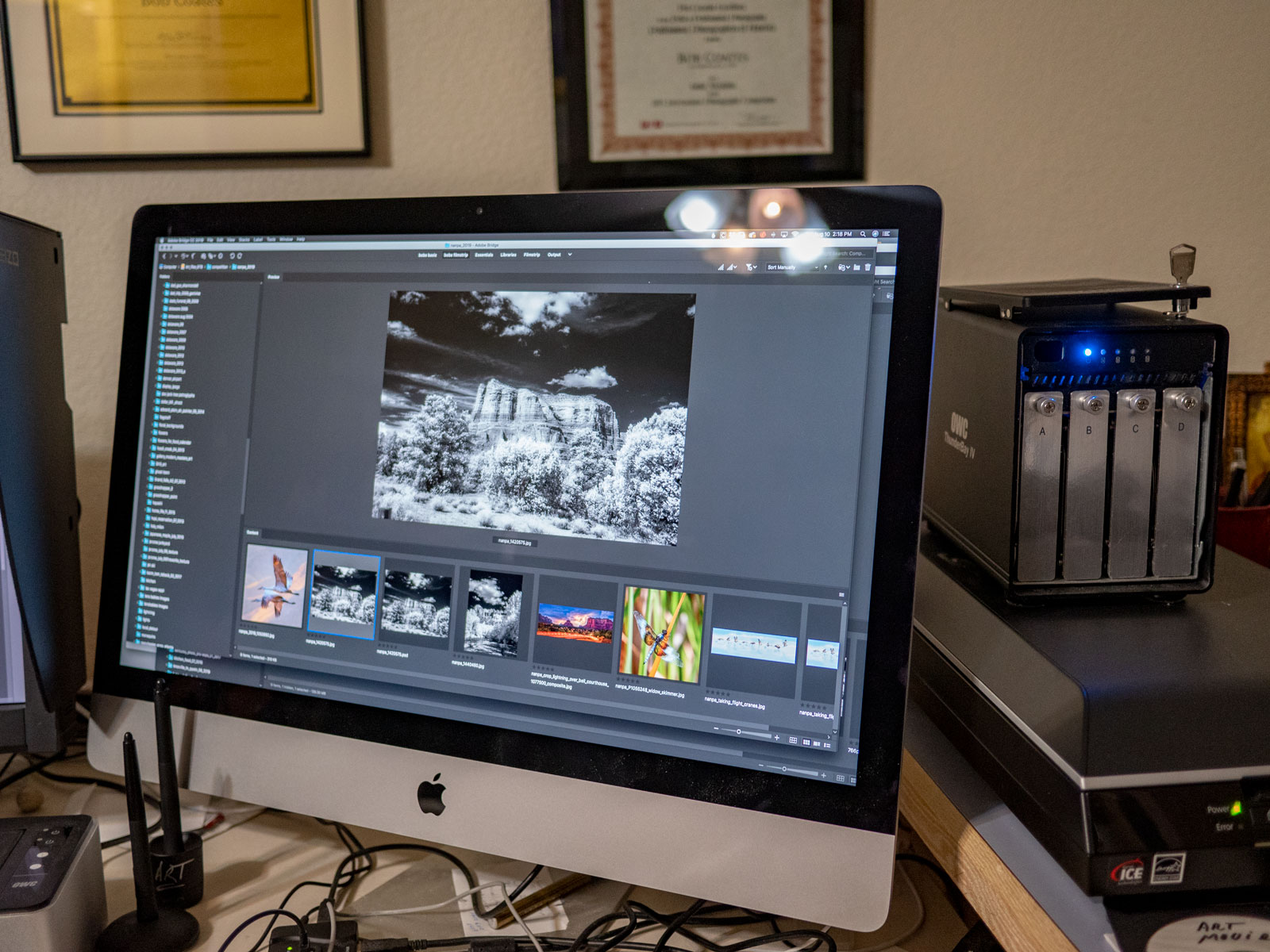Click the Spotlight magnifier in macOS menu bar
Viewport: 1270px width, 952px height.
[x=863, y=235]
